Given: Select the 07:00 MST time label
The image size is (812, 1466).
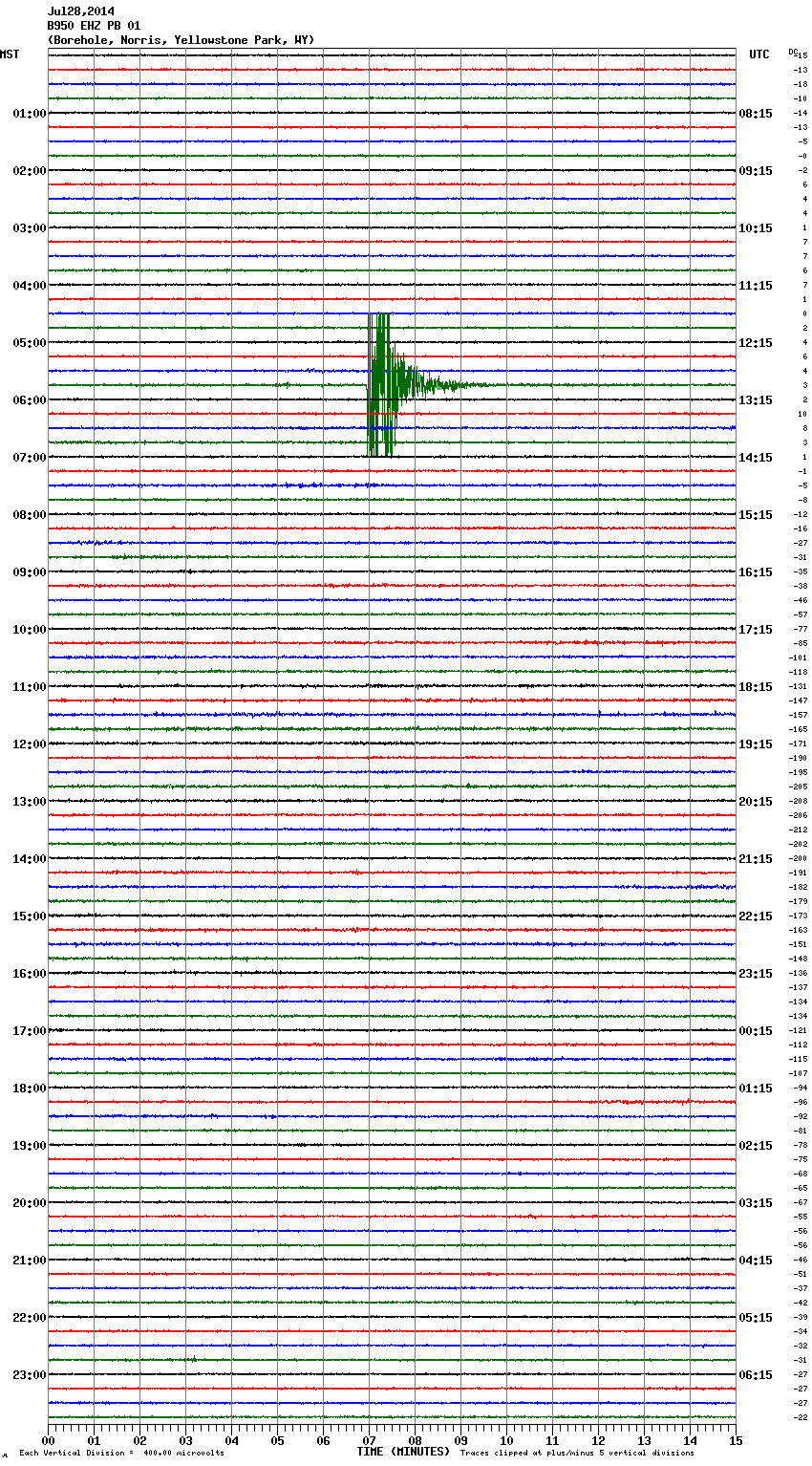Looking at the screenshot, I should 29,458.
